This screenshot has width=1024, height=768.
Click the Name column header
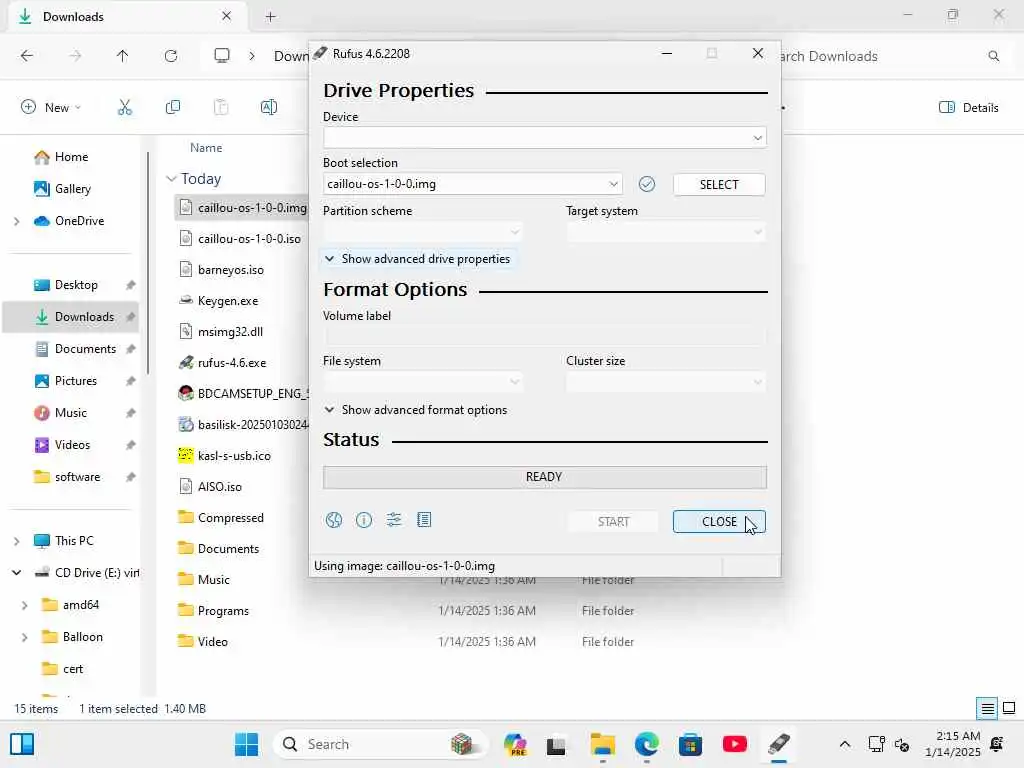206,148
